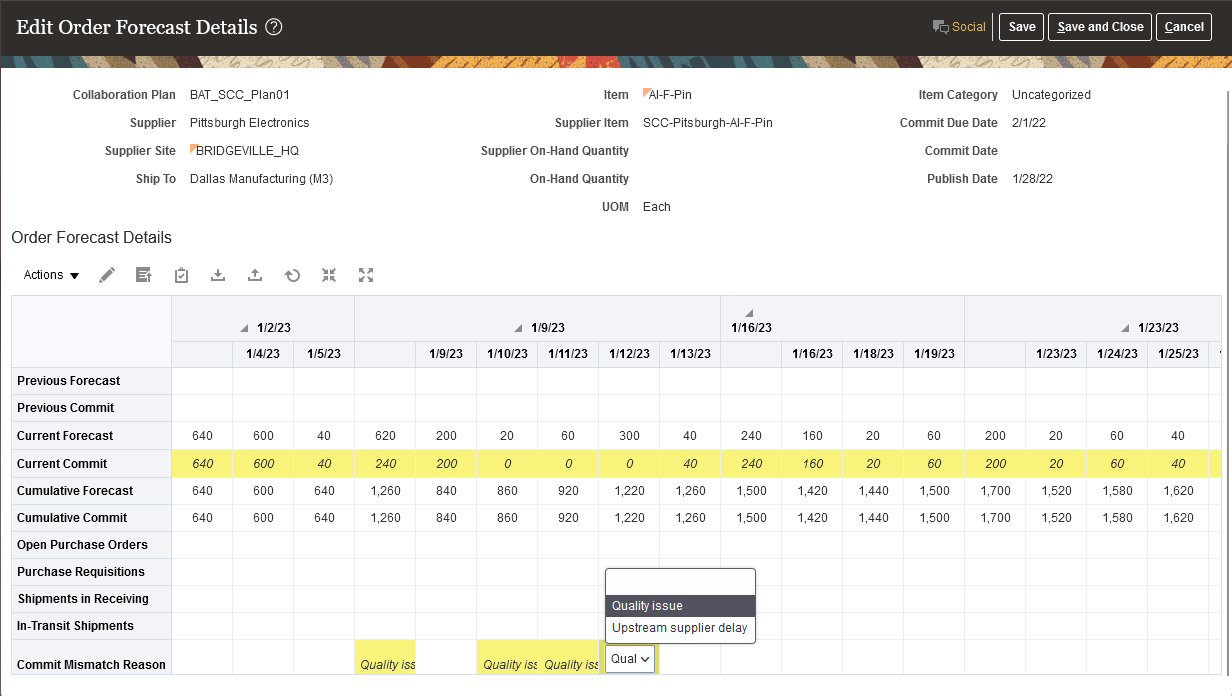Select 'Upstream supplier delay' from the dropdown list

coord(680,628)
